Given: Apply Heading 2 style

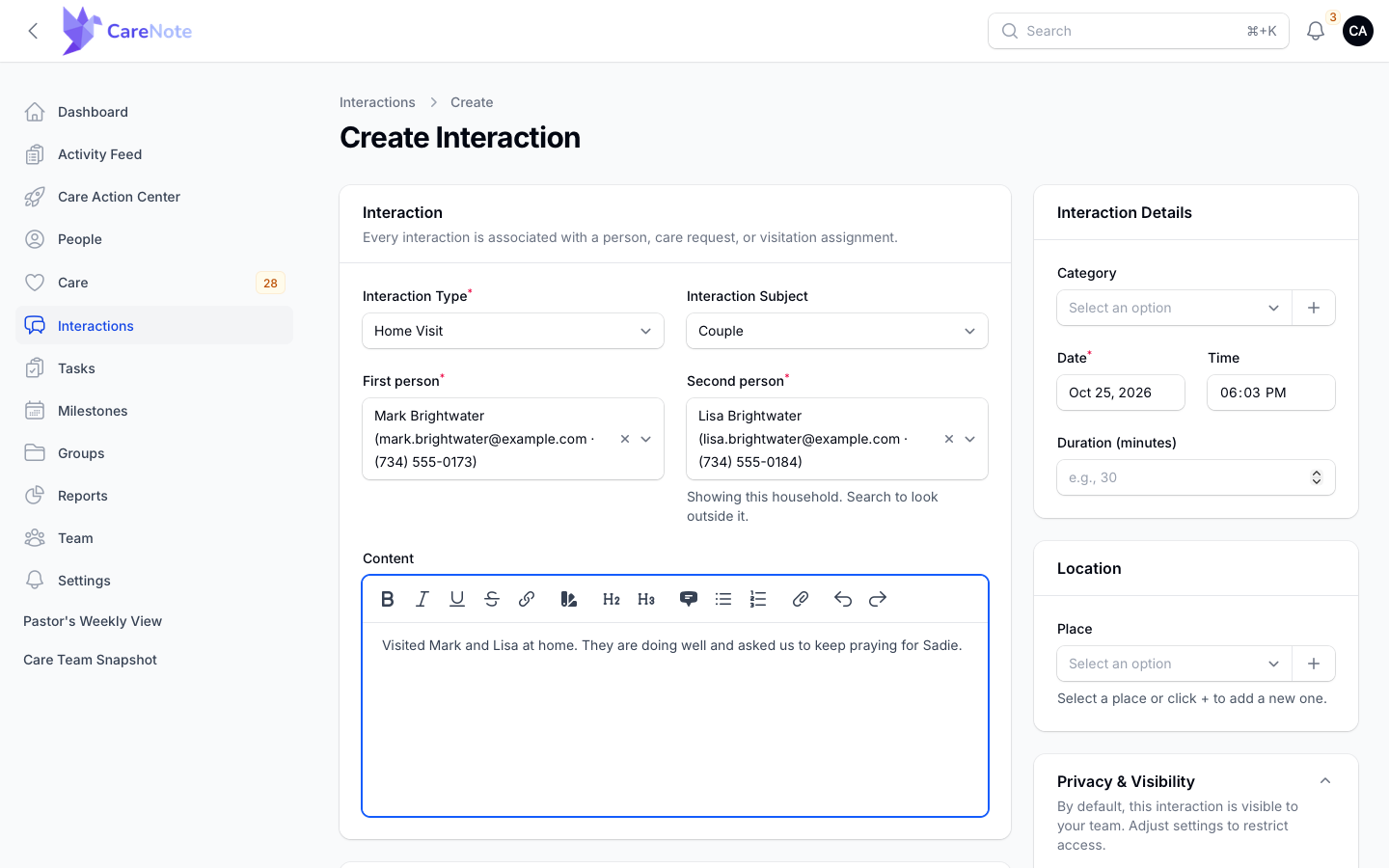Looking at the screenshot, I should pos(612,599).
